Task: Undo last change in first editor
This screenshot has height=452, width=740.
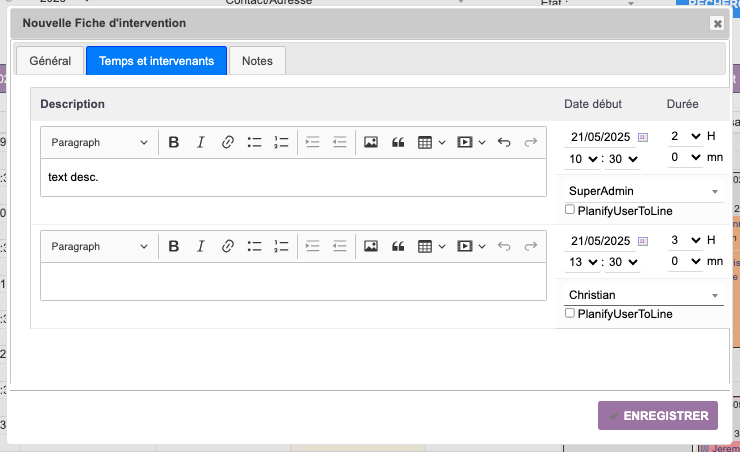Action: [x=504, y=143]
